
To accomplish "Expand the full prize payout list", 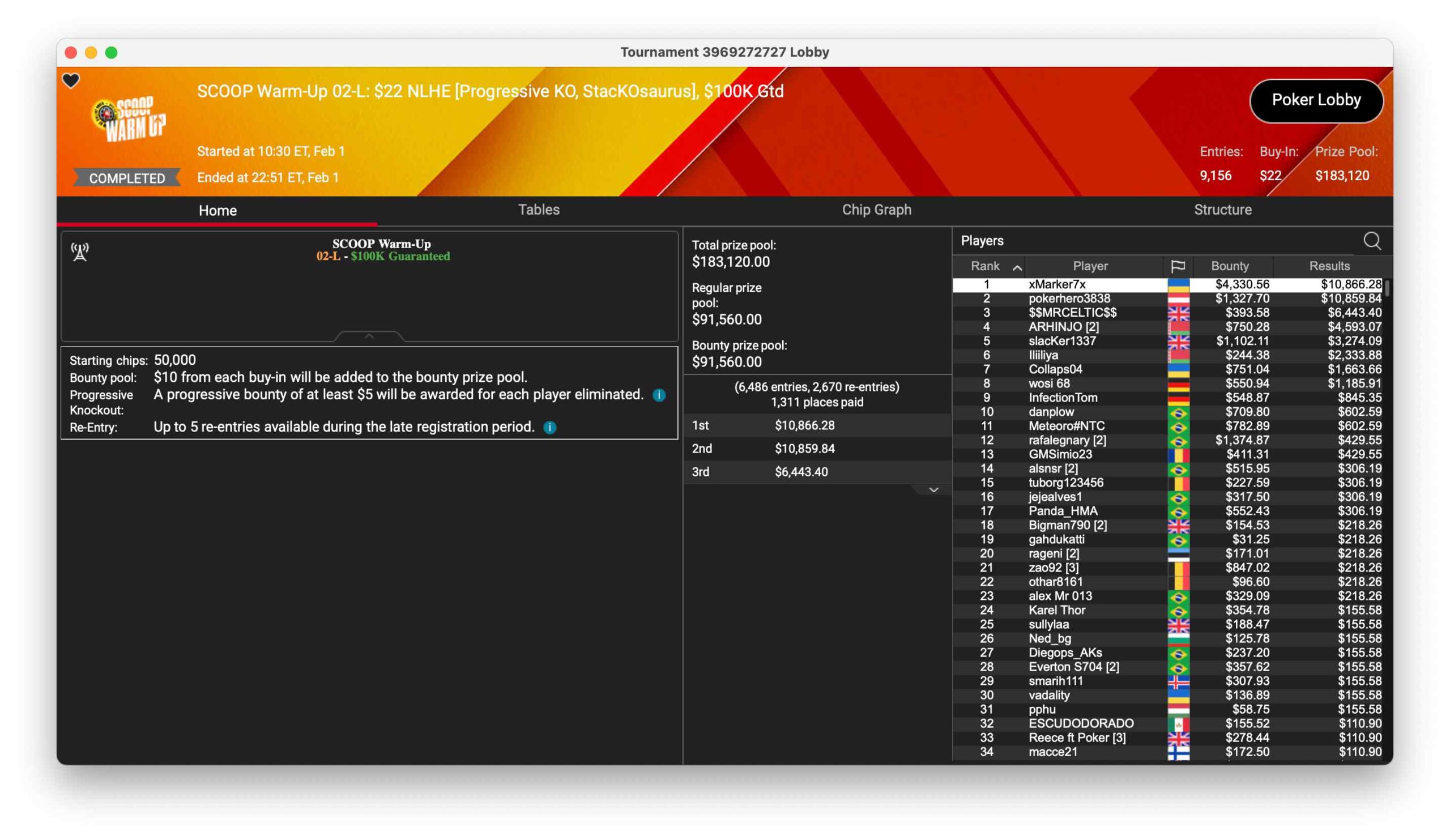I will pos(933,490).
